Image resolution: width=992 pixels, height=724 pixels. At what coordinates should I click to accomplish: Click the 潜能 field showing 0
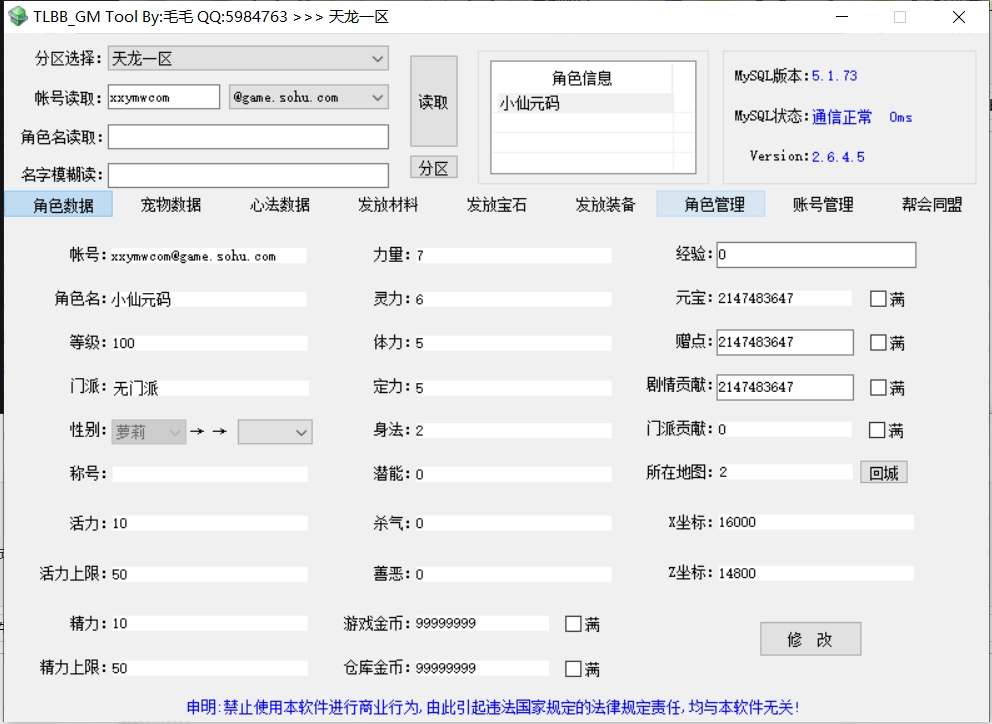[513, 474]
